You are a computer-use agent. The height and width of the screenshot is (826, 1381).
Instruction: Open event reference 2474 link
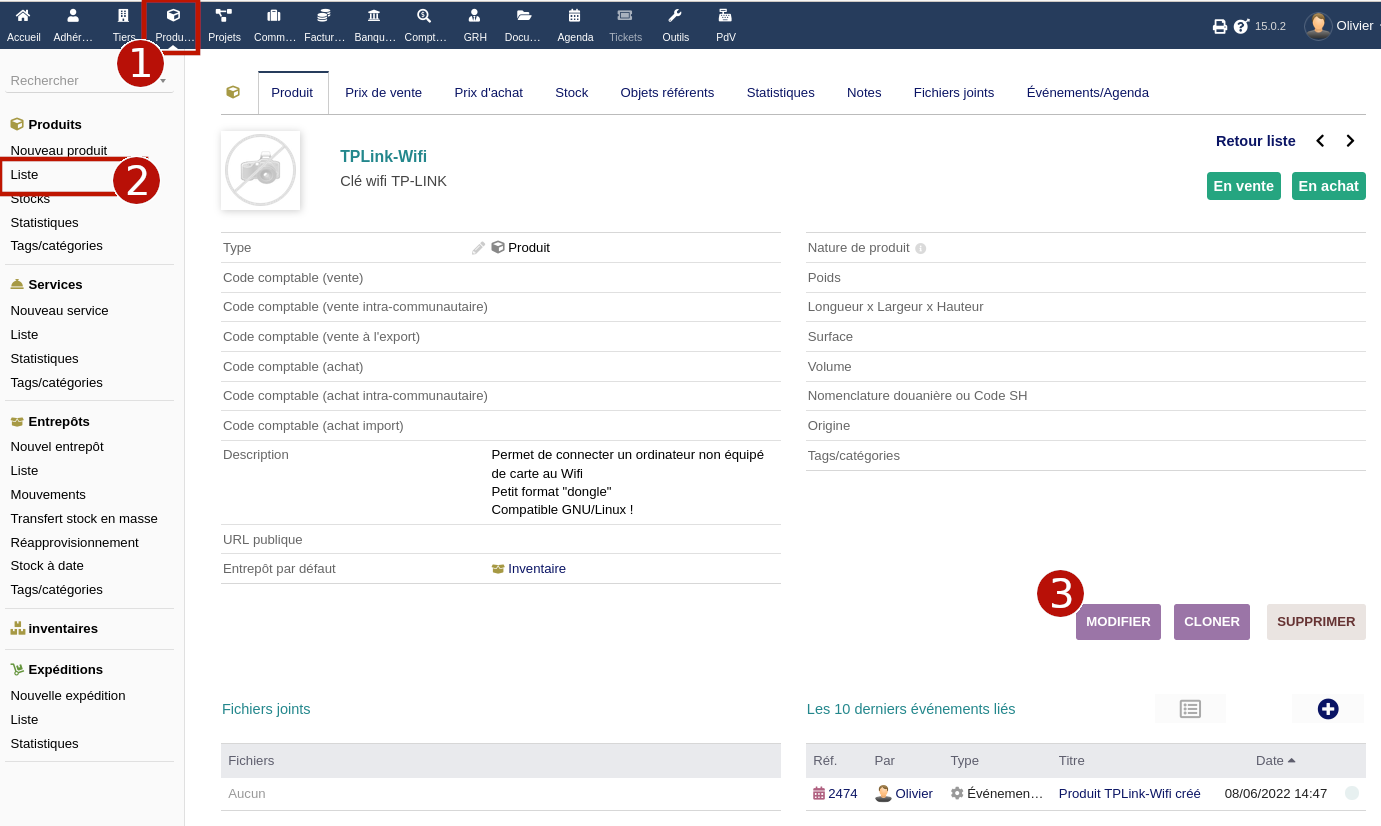[843, 793]
